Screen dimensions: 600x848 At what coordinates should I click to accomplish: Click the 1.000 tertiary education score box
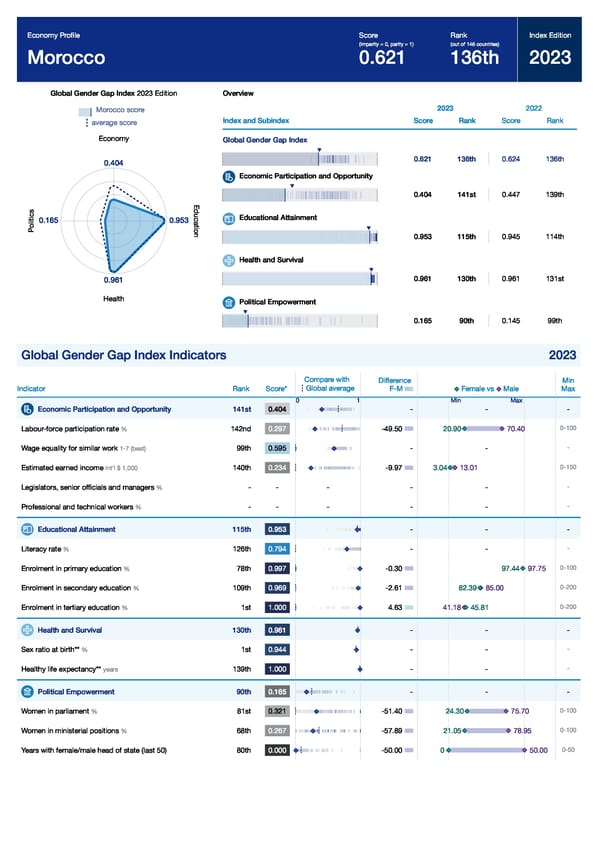tap(278, 607)
